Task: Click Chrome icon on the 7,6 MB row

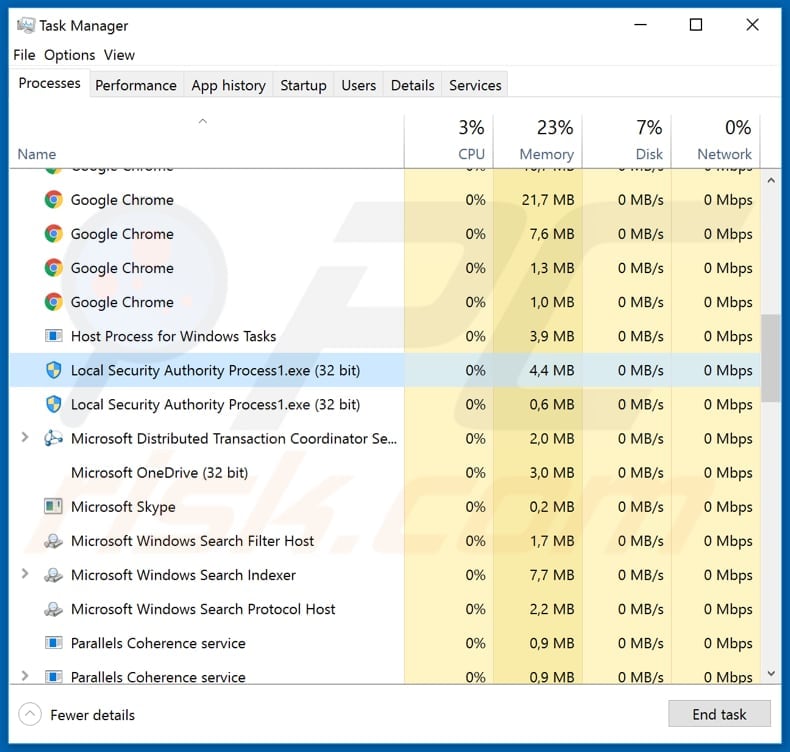Action: (x=53, y=234)
